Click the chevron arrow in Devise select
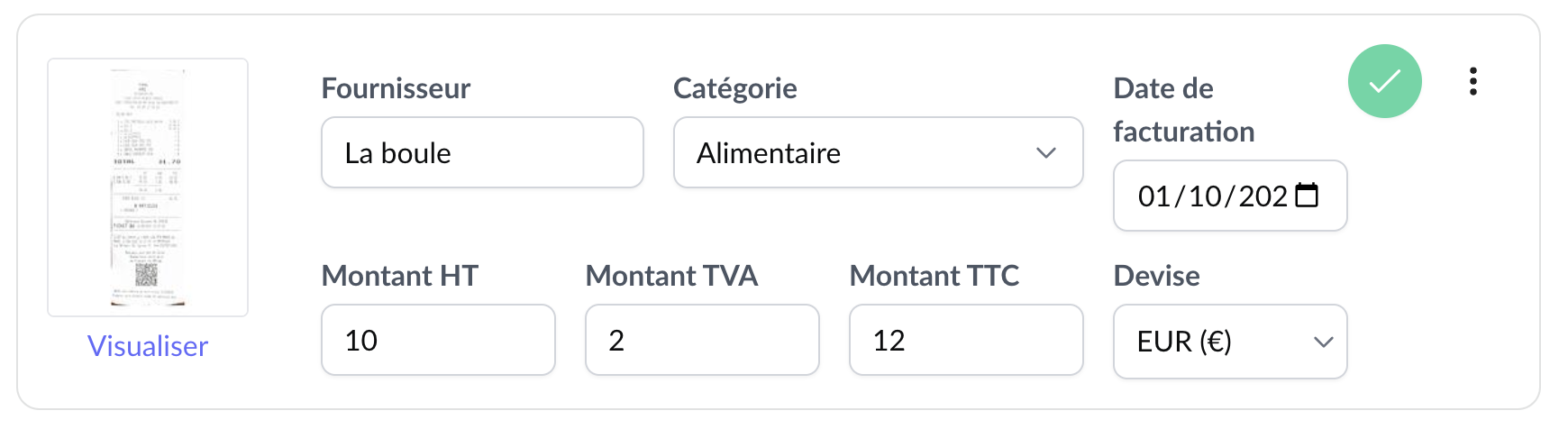1568x429 pixels. [x=1323, y=342]
